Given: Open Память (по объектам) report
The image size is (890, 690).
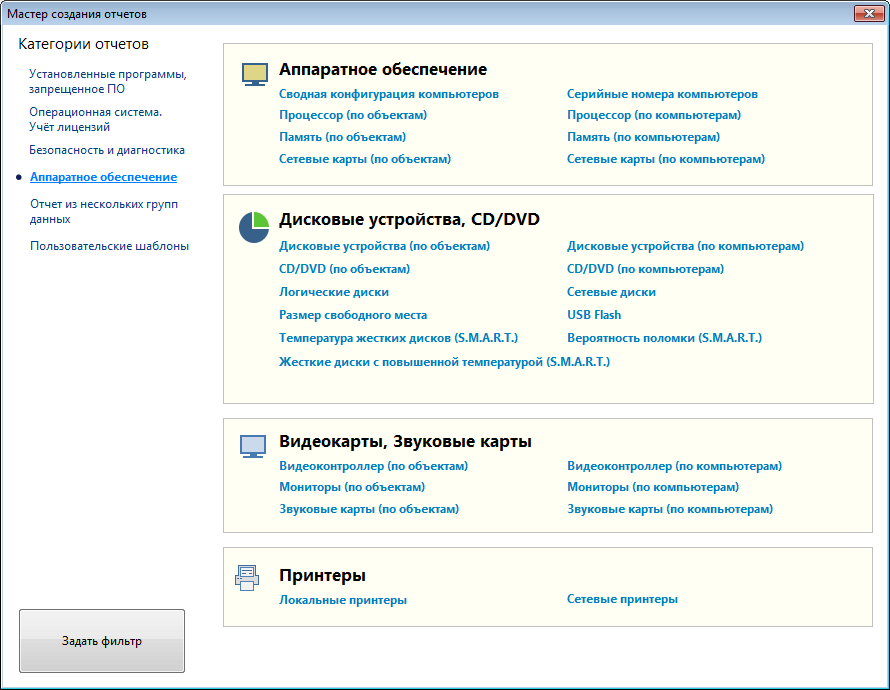Looking at the screenshot, I should coord(342,137).
